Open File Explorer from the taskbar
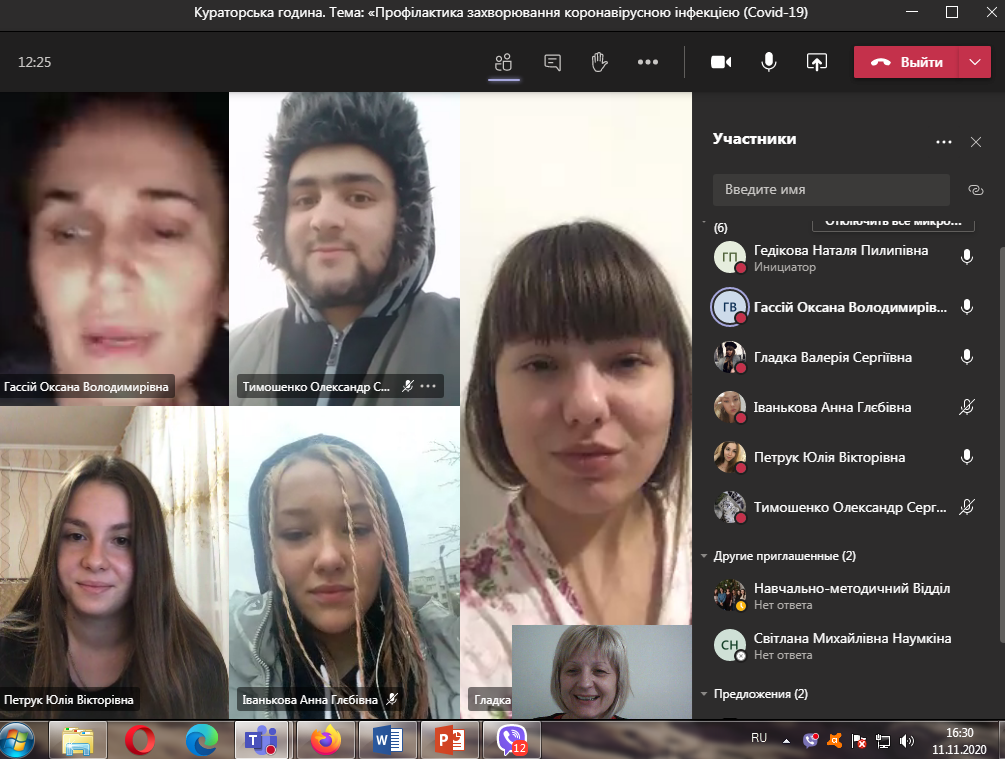 78,740
